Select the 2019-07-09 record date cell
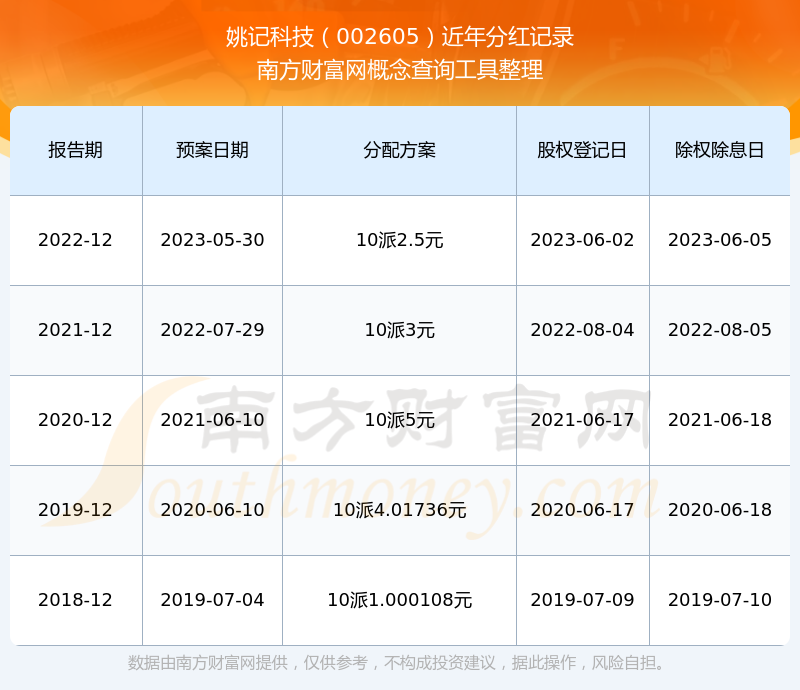 coord(583,600)
